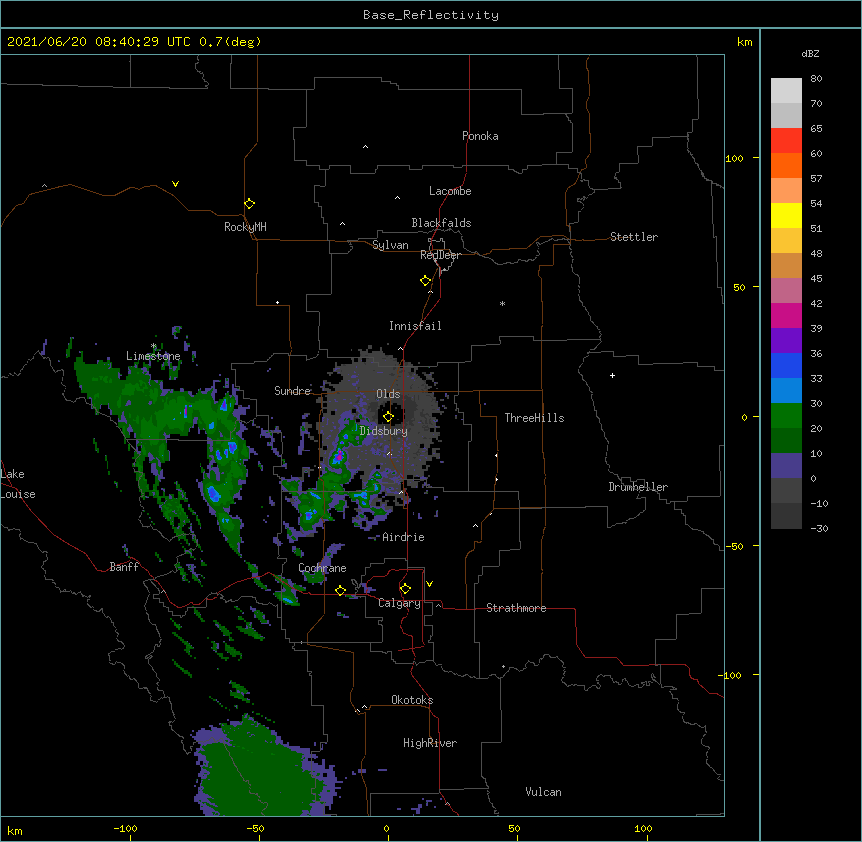Click the Vulcan town label
The height and width of the screenshot is (842, 862).
coord(543,792)
